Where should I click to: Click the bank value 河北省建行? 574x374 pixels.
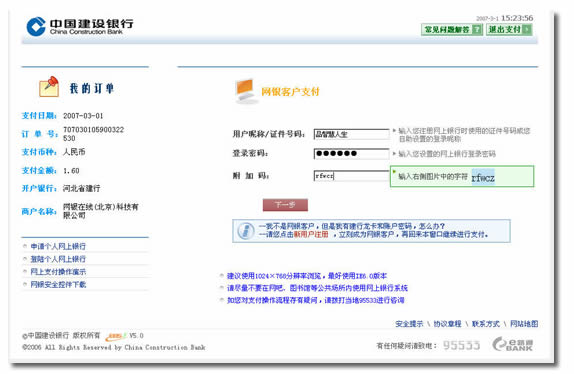pyautogui.click(x=81, y=188)
